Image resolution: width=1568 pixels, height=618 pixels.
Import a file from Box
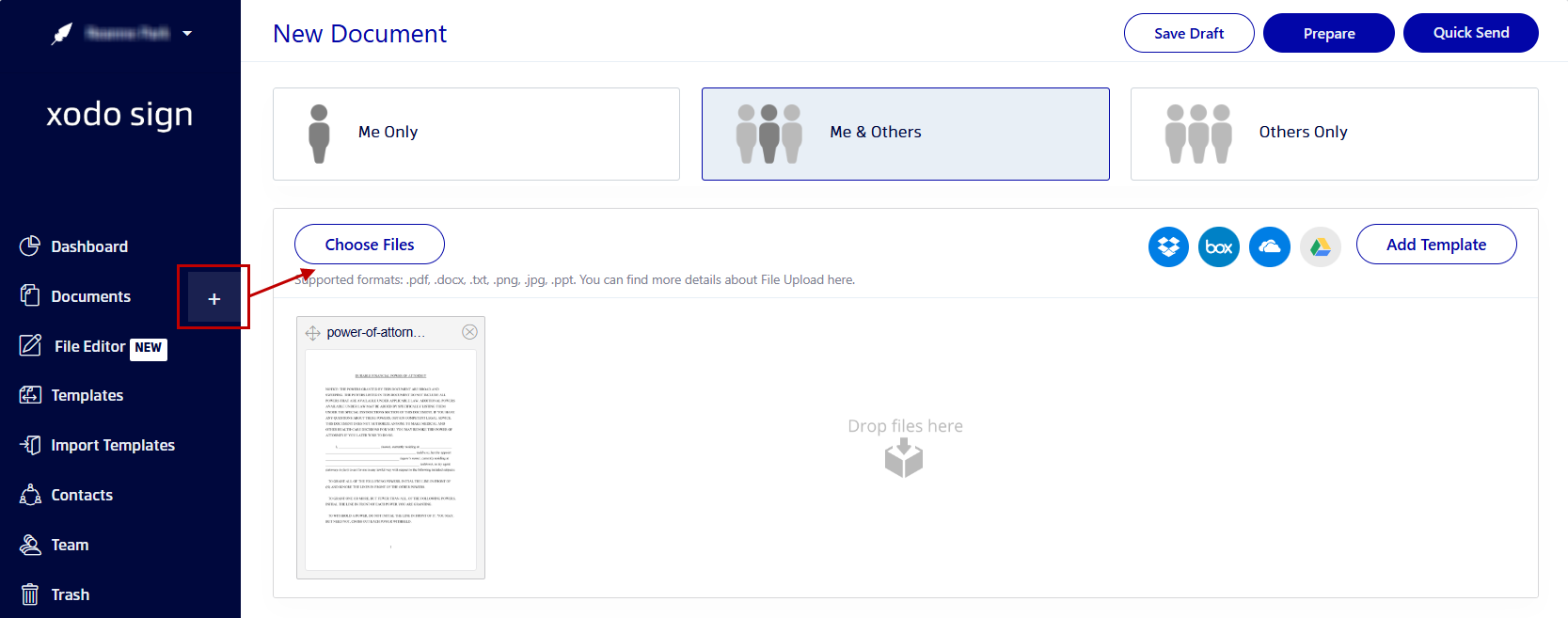click(1219, 246)
